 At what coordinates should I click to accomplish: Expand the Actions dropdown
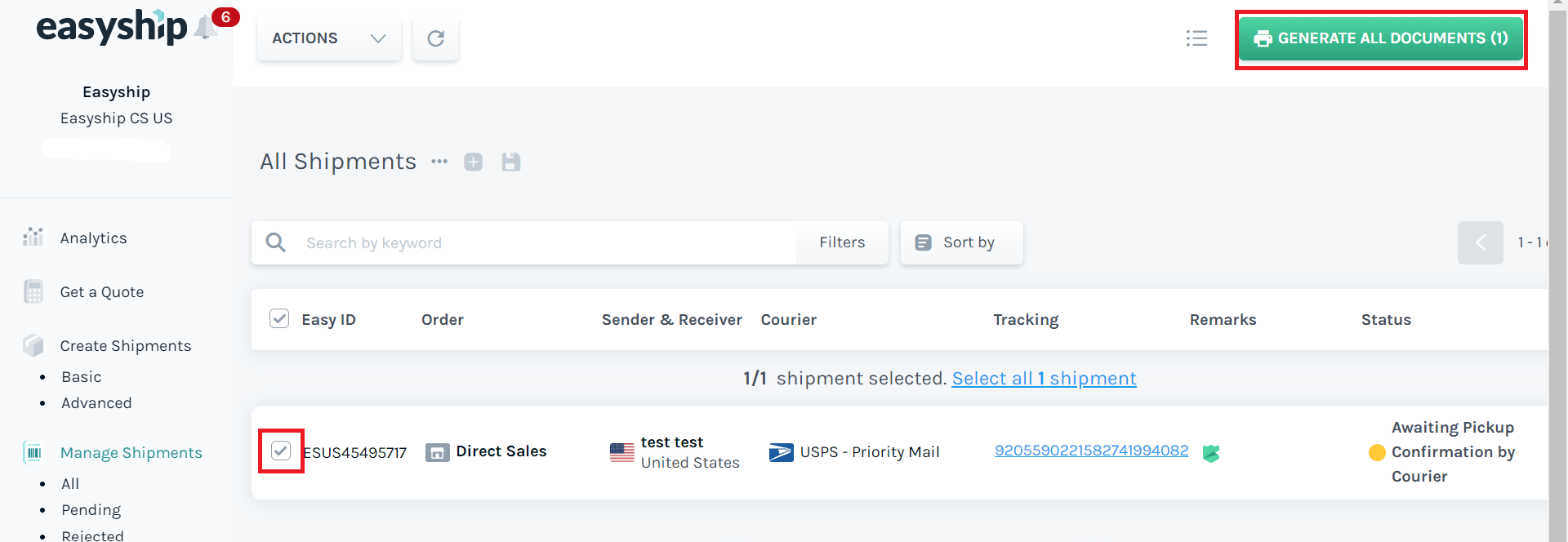[x=328, y=38]
